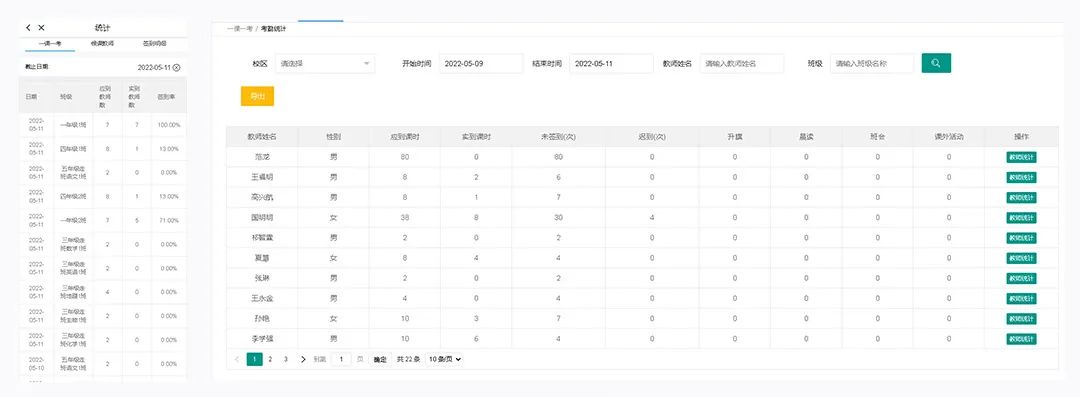Select page 2 in pagination
The image size is (1080, 397).
(270, 359)
